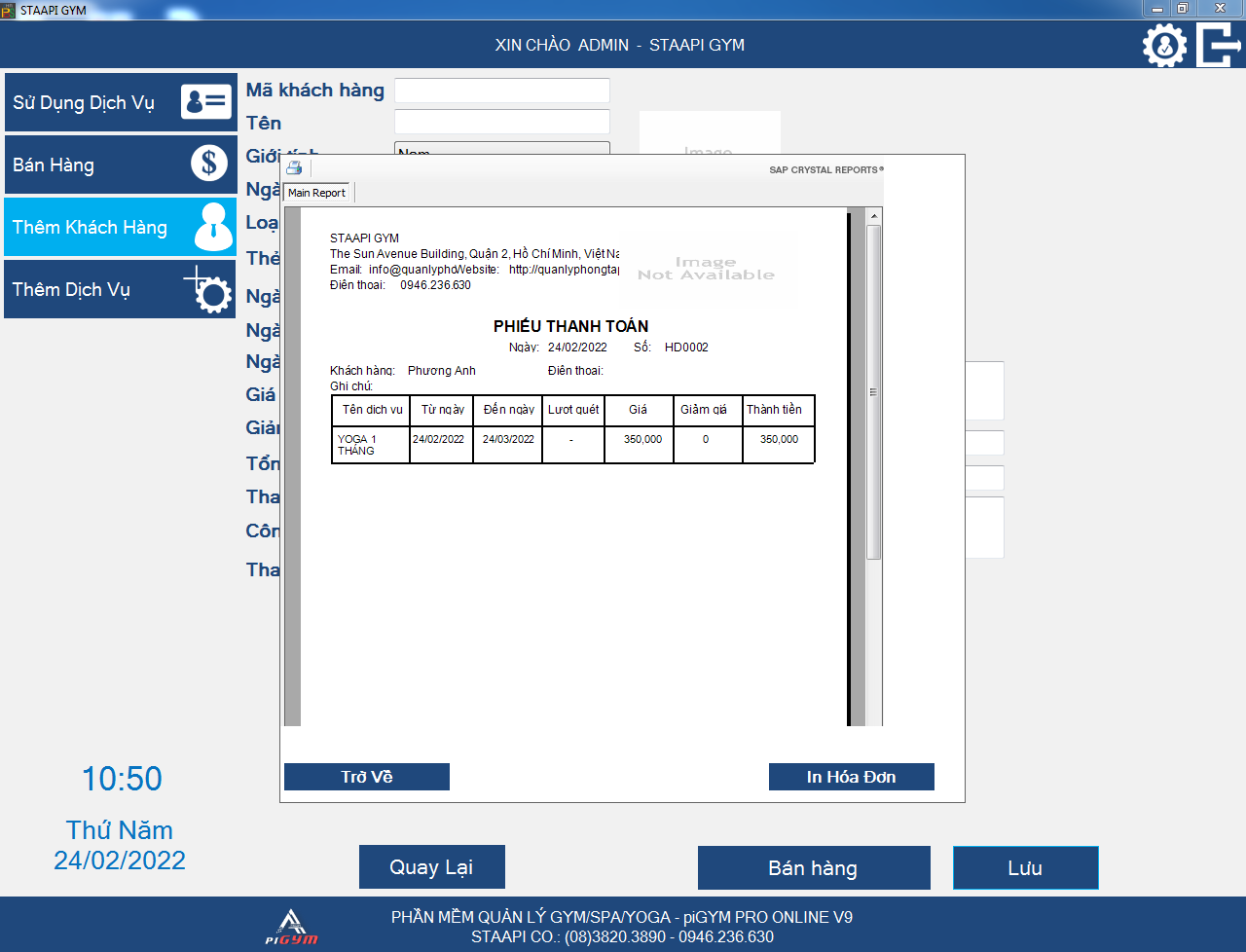Click the logout exit icon
The height and width of the screenshot is (952, 1246).
(1219, 46)
